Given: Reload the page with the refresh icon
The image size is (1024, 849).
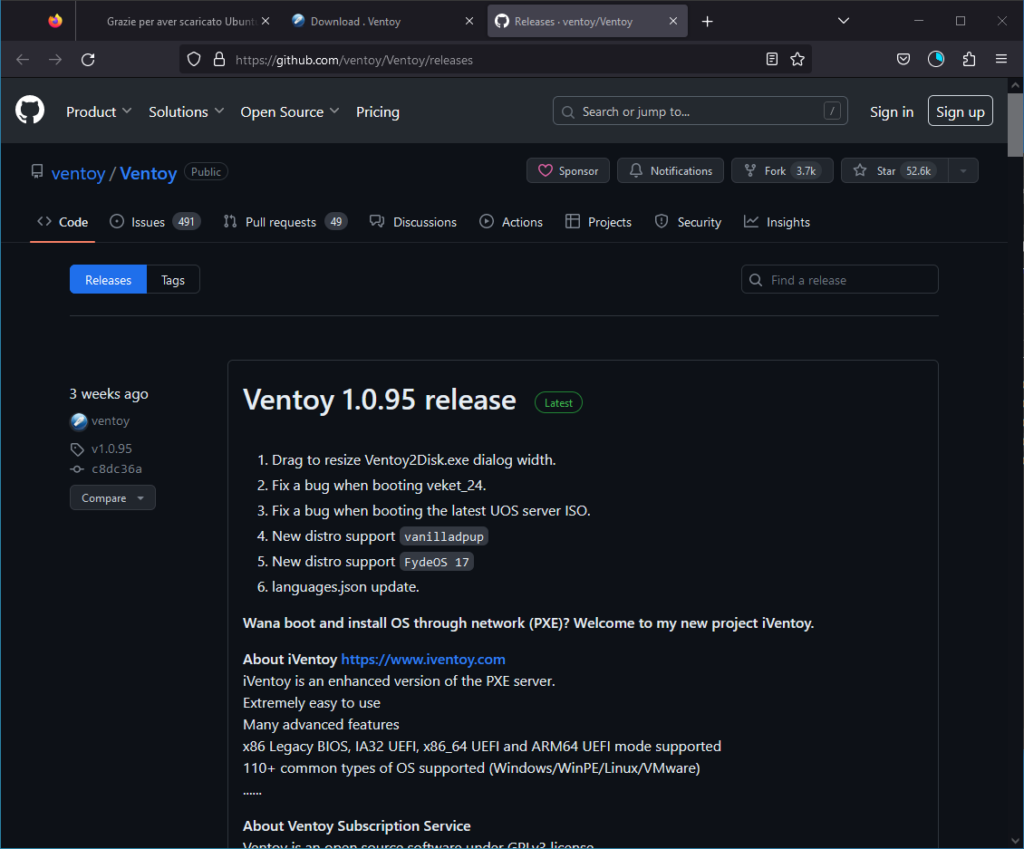Looking at the screenshot, I should 88,59.
